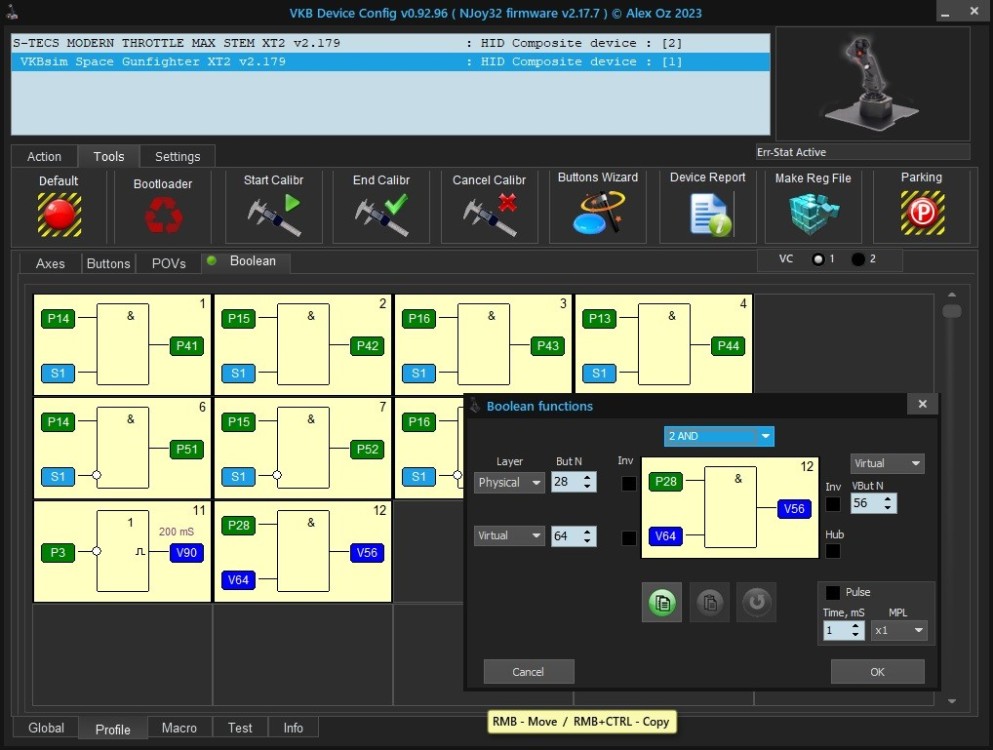
Task: Click the red Default reset icon
Action: pos(59,214)
